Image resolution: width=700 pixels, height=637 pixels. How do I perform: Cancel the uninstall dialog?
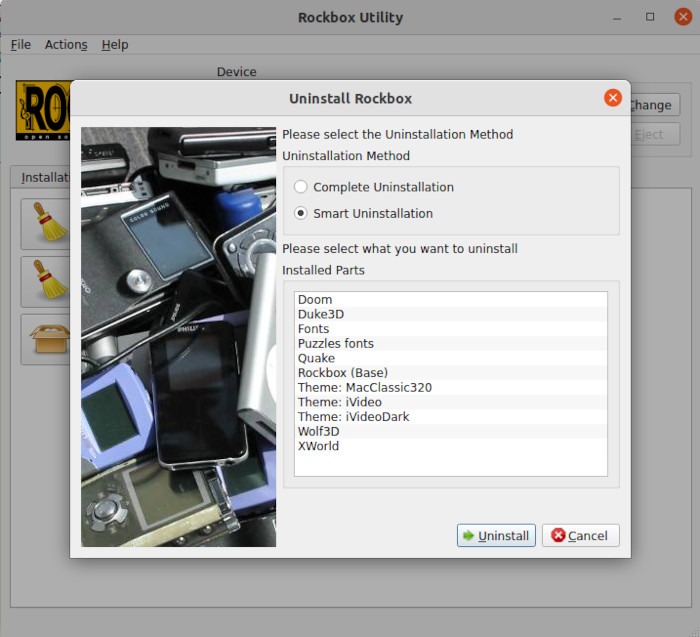(x=580, y=535)
